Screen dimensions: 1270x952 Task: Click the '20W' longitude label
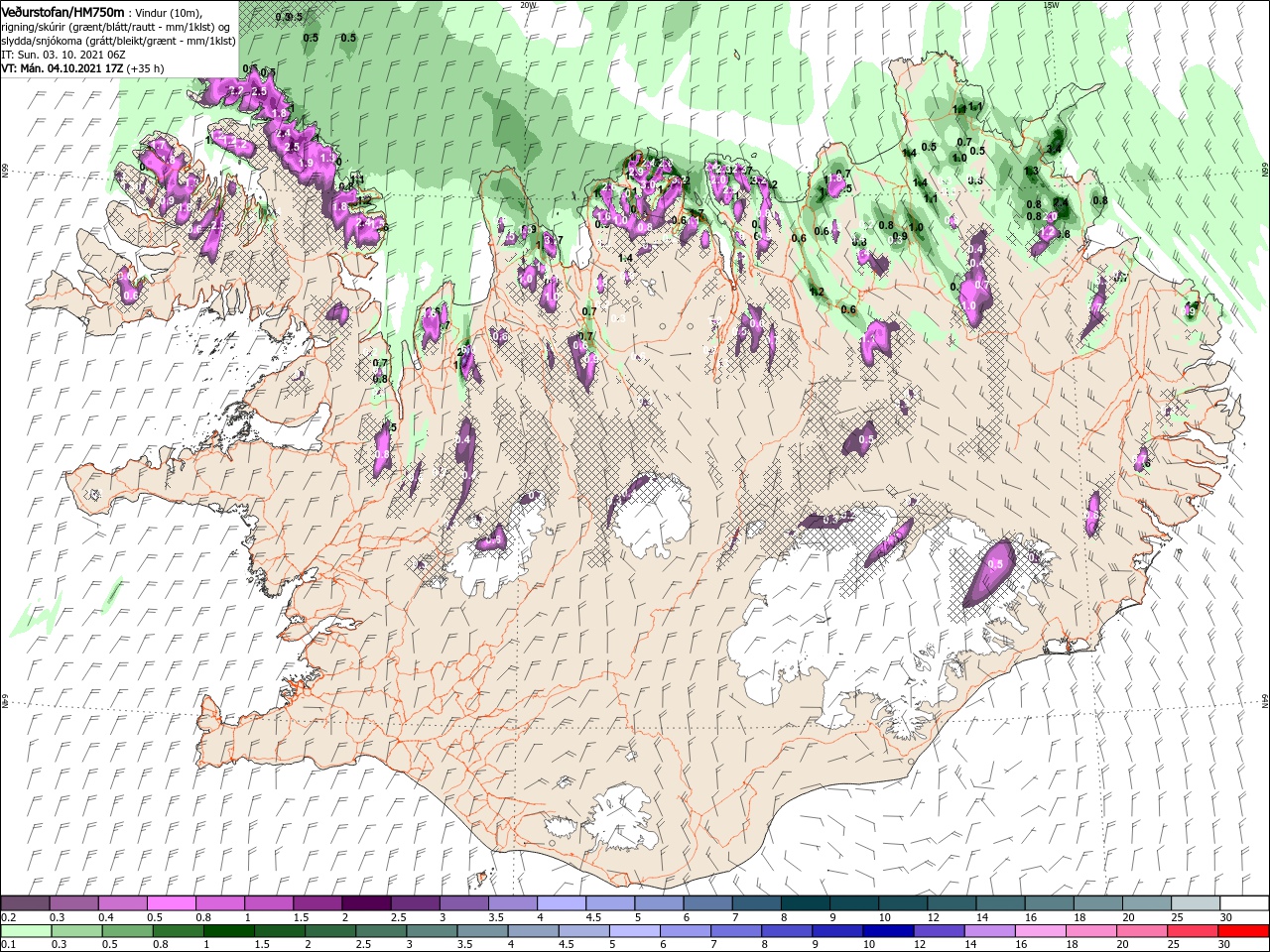(x=527, y=5)
